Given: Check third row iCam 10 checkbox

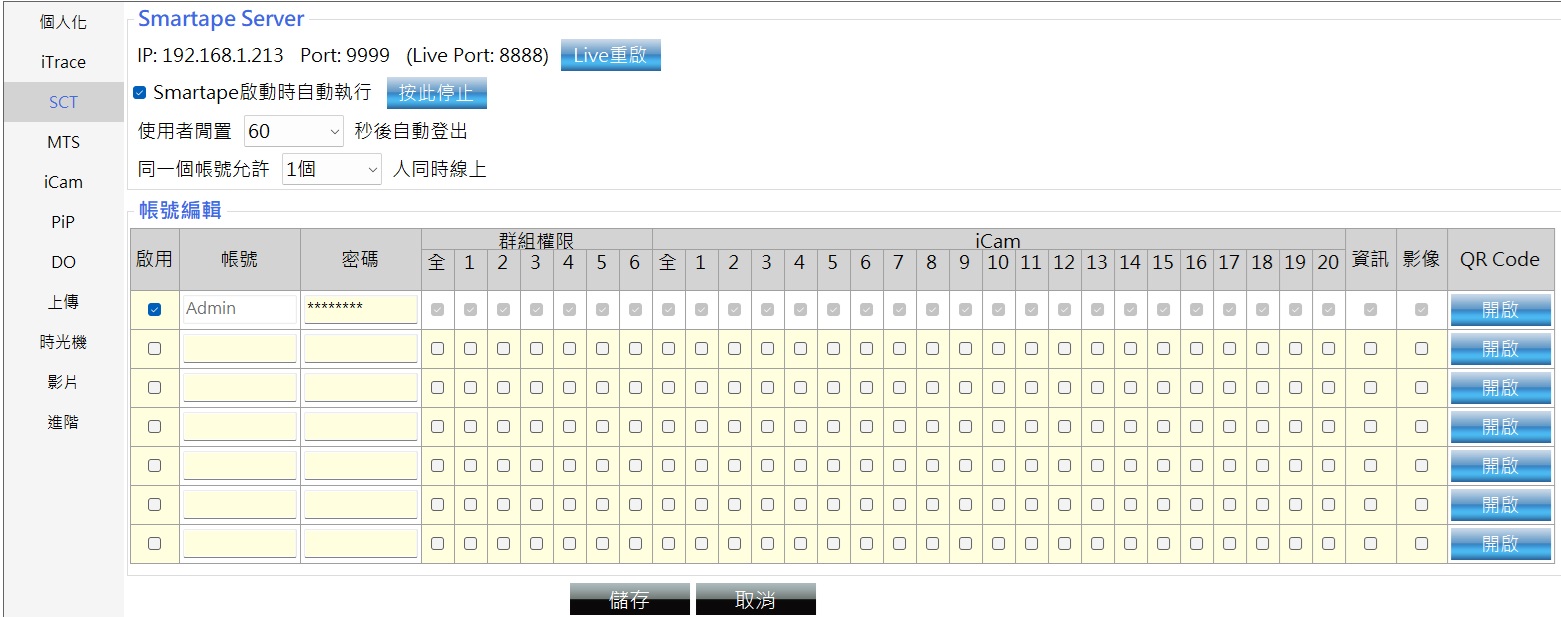Looking at the screenshot, I should pos(998,388).
